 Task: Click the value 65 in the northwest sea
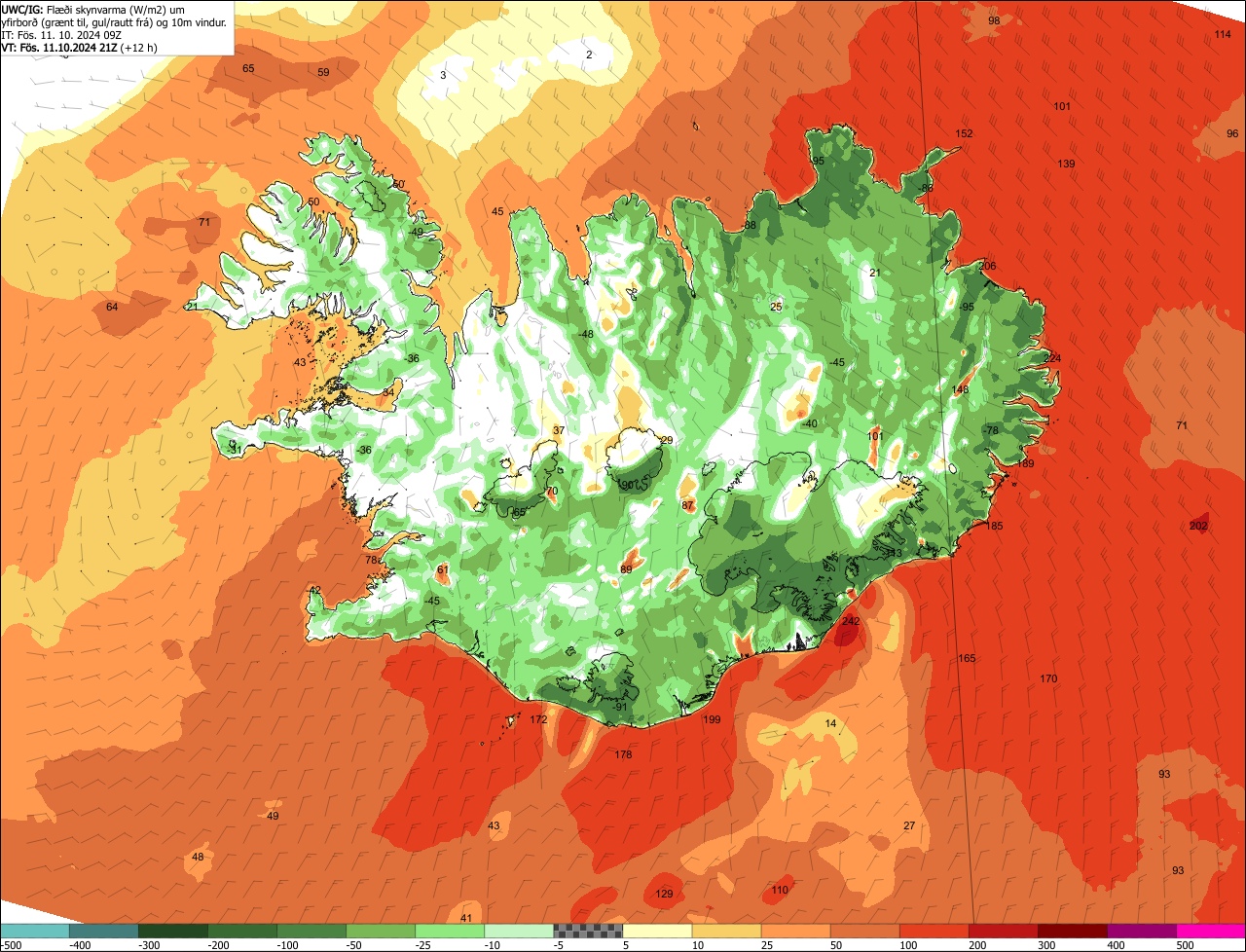(x=248, y=69)
